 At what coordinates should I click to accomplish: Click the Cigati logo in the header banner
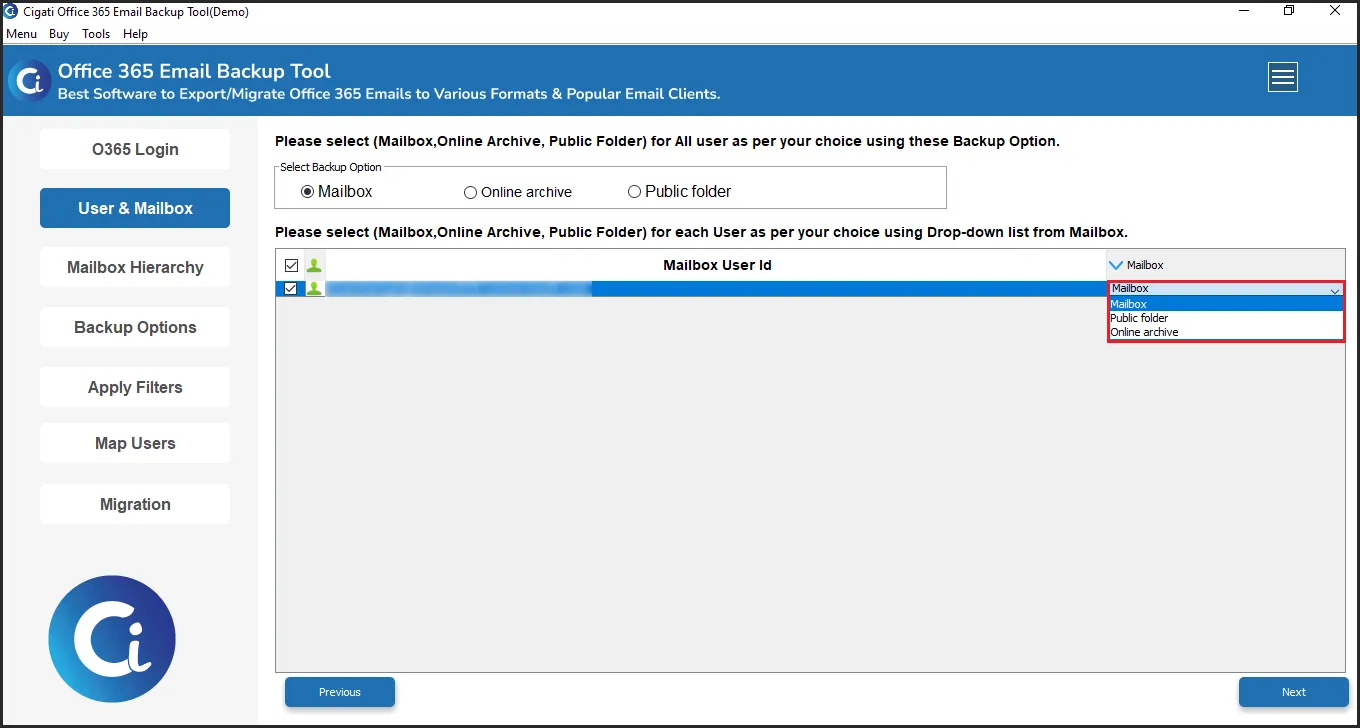(x=30, y=81)
